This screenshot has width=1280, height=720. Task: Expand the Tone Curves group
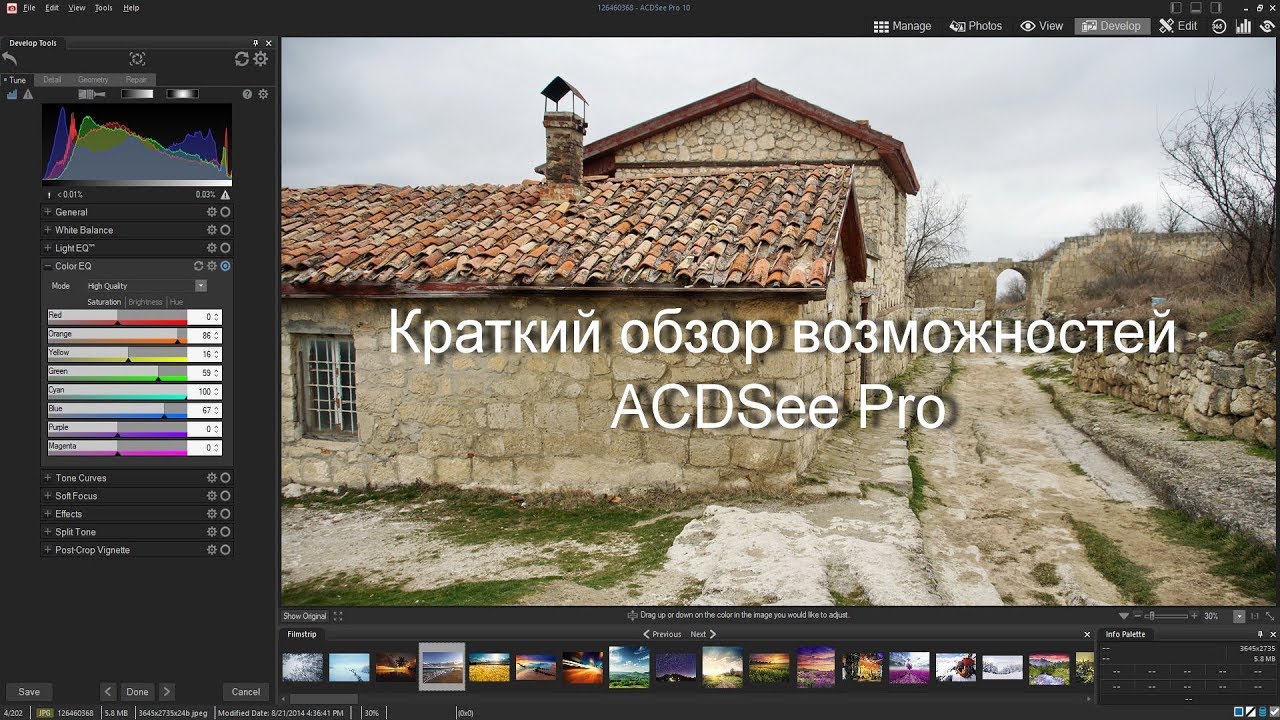pyautogui.click(x=47, y=478)
